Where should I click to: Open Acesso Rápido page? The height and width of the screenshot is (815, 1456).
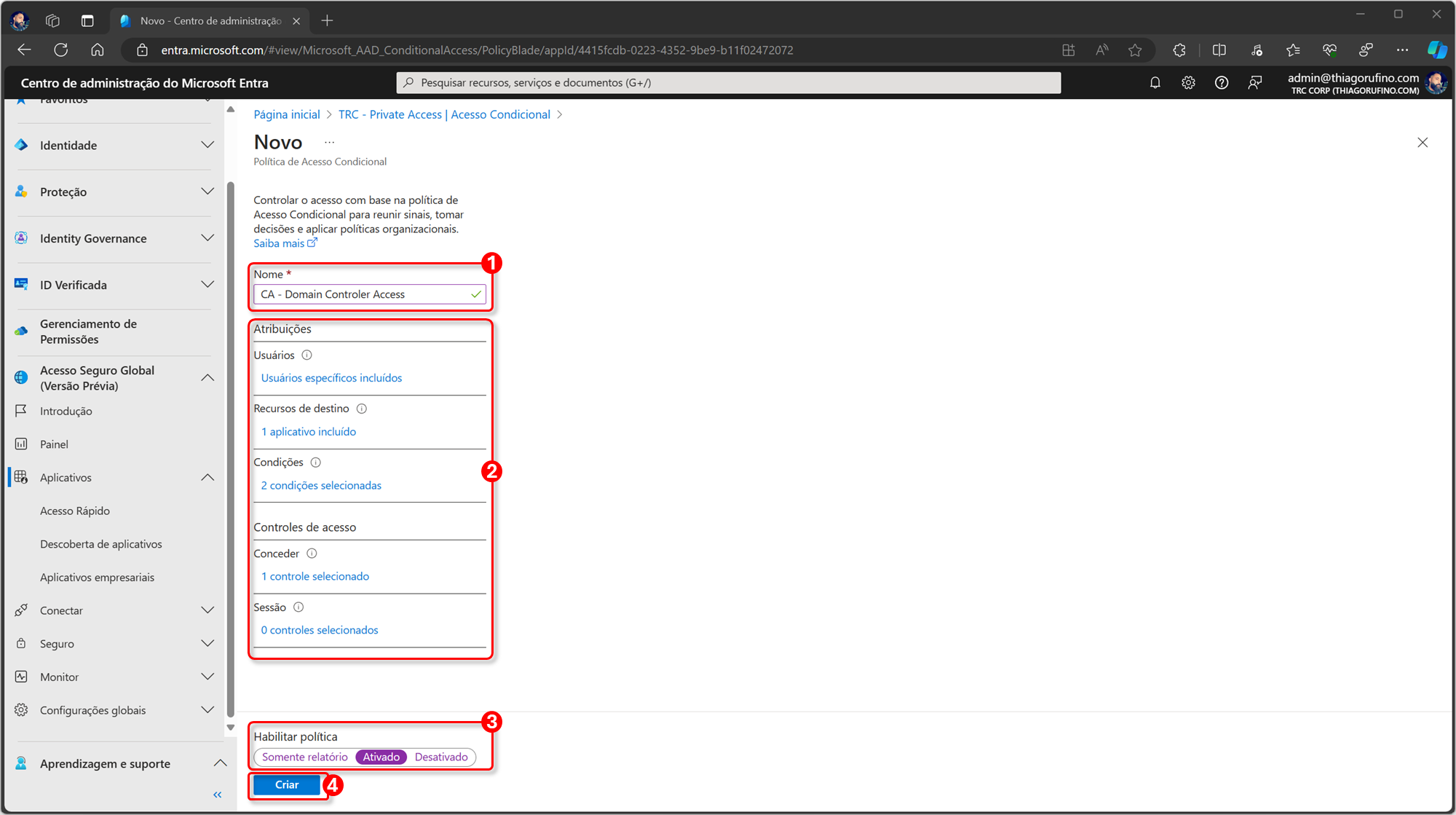pos(75,511)
